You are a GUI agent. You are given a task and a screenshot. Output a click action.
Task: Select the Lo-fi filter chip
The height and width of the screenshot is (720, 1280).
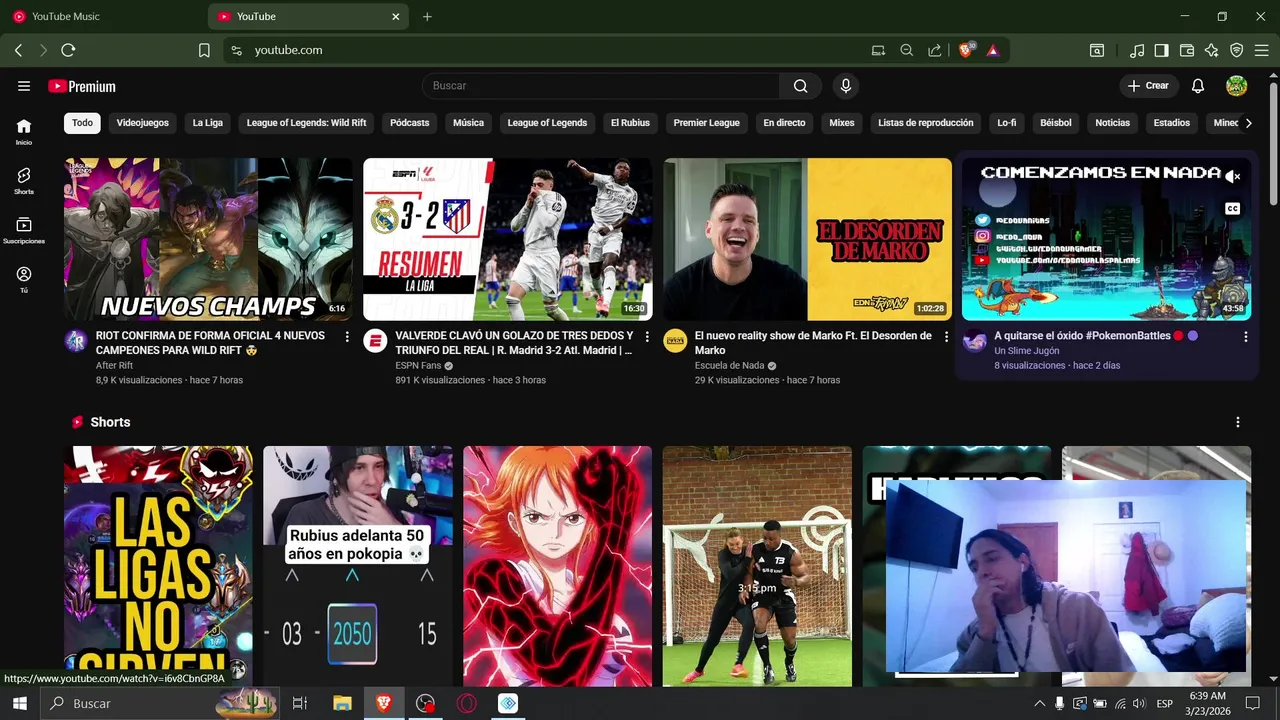click(x=1007, y=123)
